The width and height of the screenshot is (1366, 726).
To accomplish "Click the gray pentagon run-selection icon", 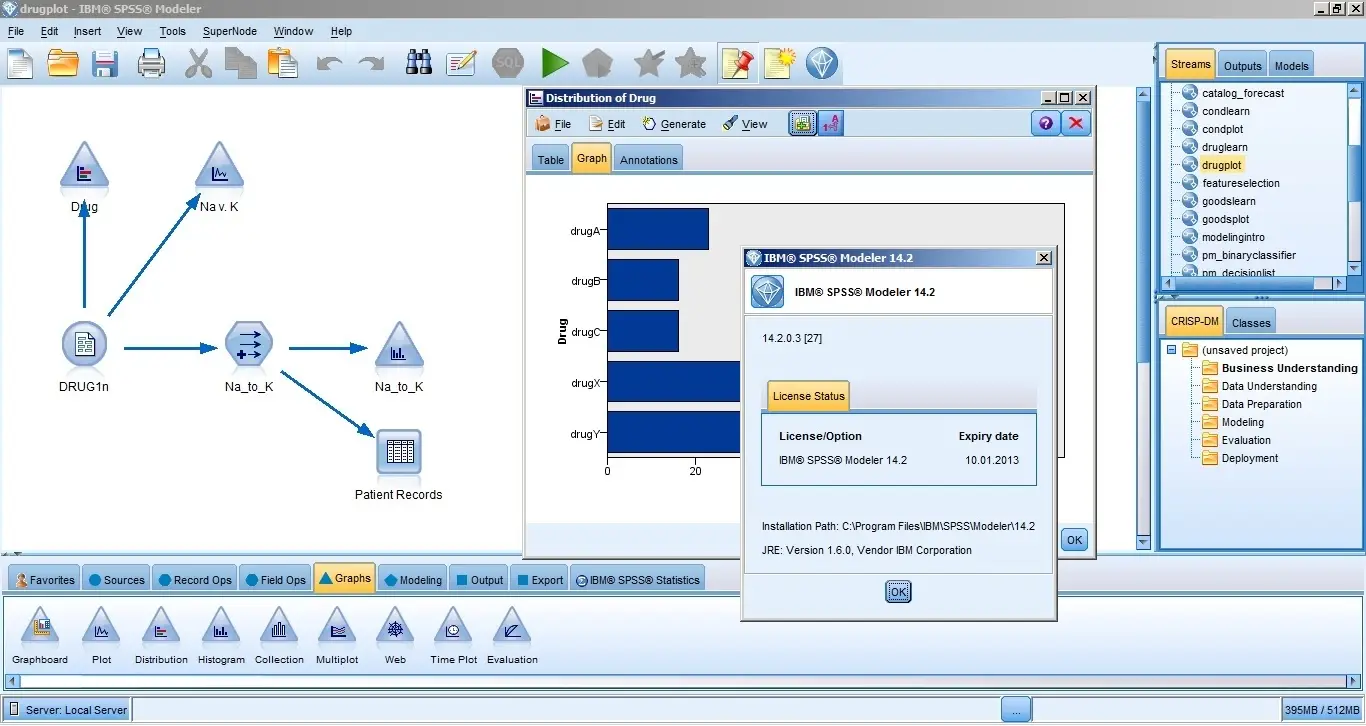I will pyautogui.click(x=597, y=64).
